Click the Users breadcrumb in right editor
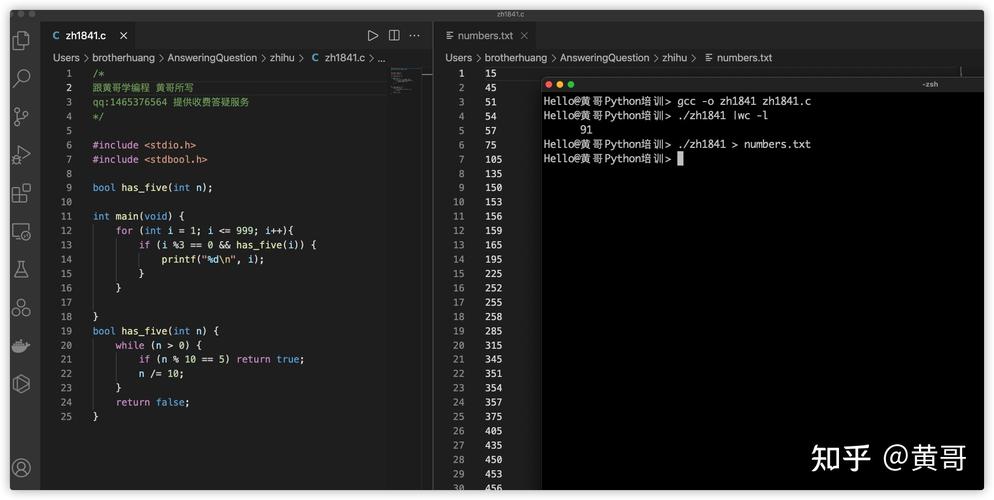Image resolution: width=994 pixels, height=500 pixels. tap(458, 58)
